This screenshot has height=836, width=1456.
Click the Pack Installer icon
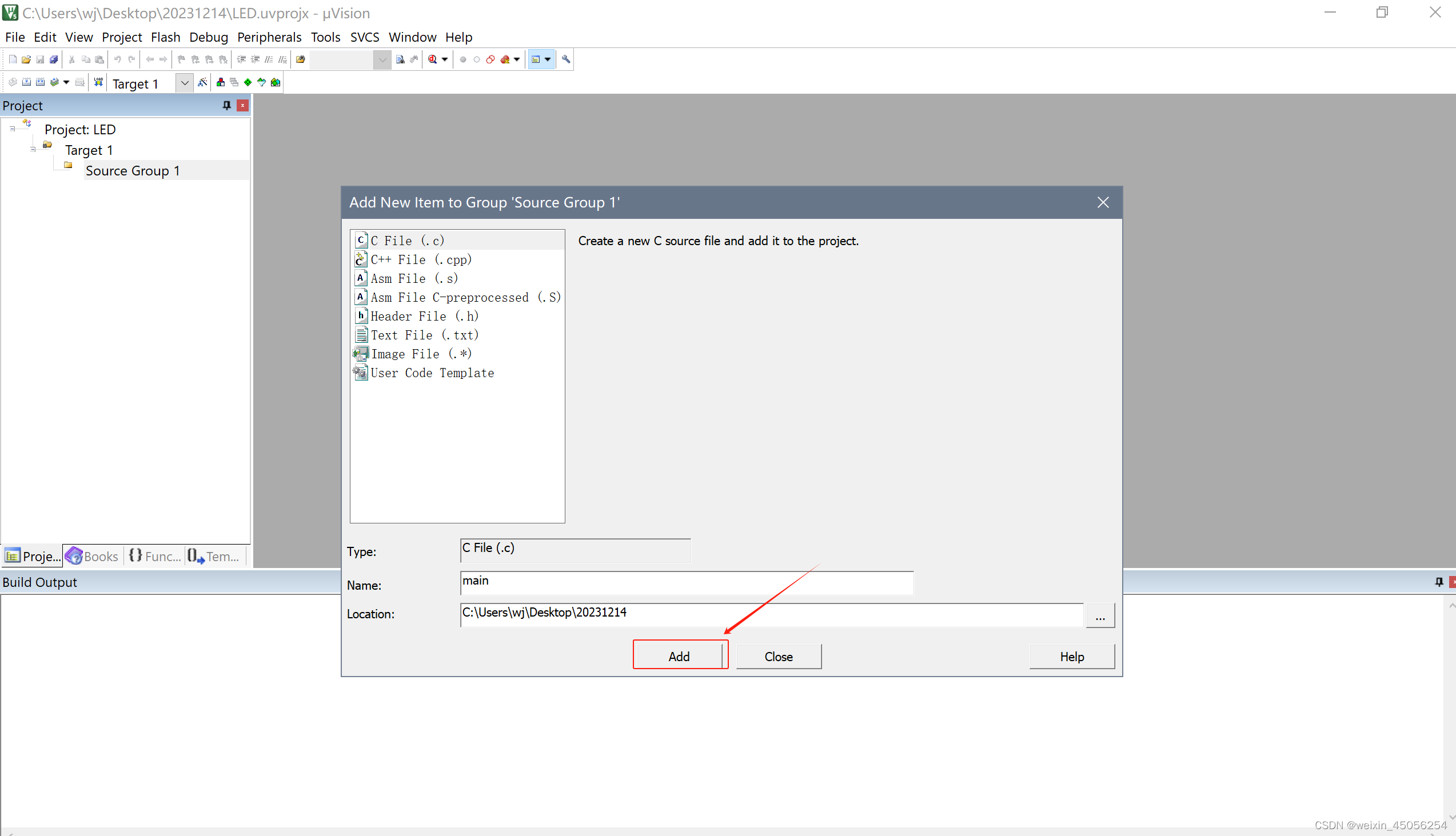[x=276, y=83]
